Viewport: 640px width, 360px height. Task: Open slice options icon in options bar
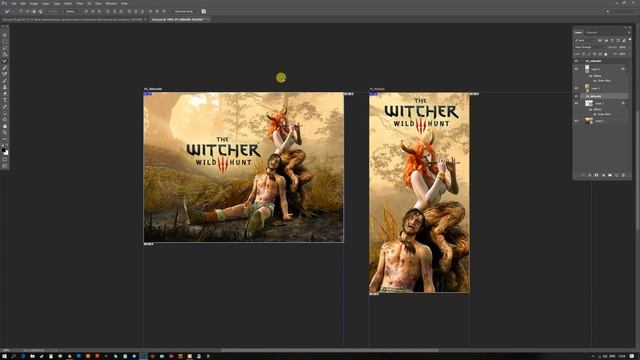coord(204,11)
